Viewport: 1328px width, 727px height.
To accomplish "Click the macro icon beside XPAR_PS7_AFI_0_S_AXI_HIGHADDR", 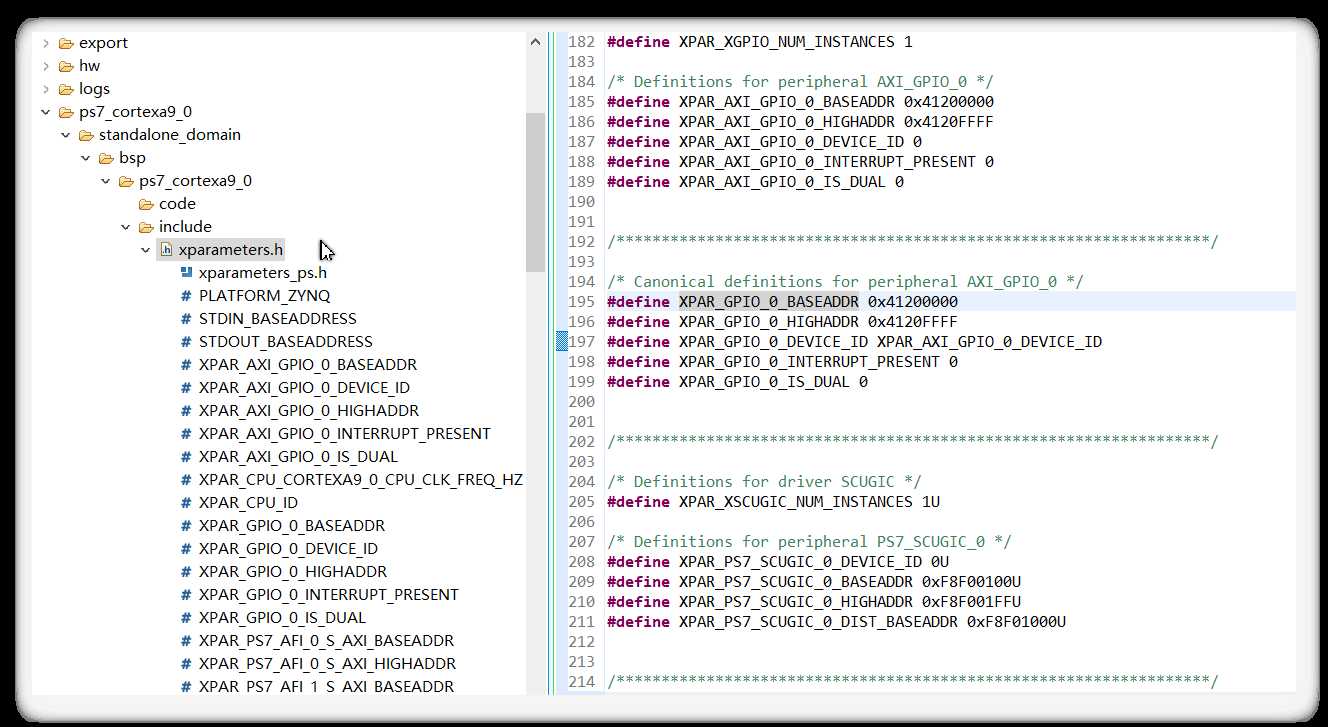I will point(186,664).
